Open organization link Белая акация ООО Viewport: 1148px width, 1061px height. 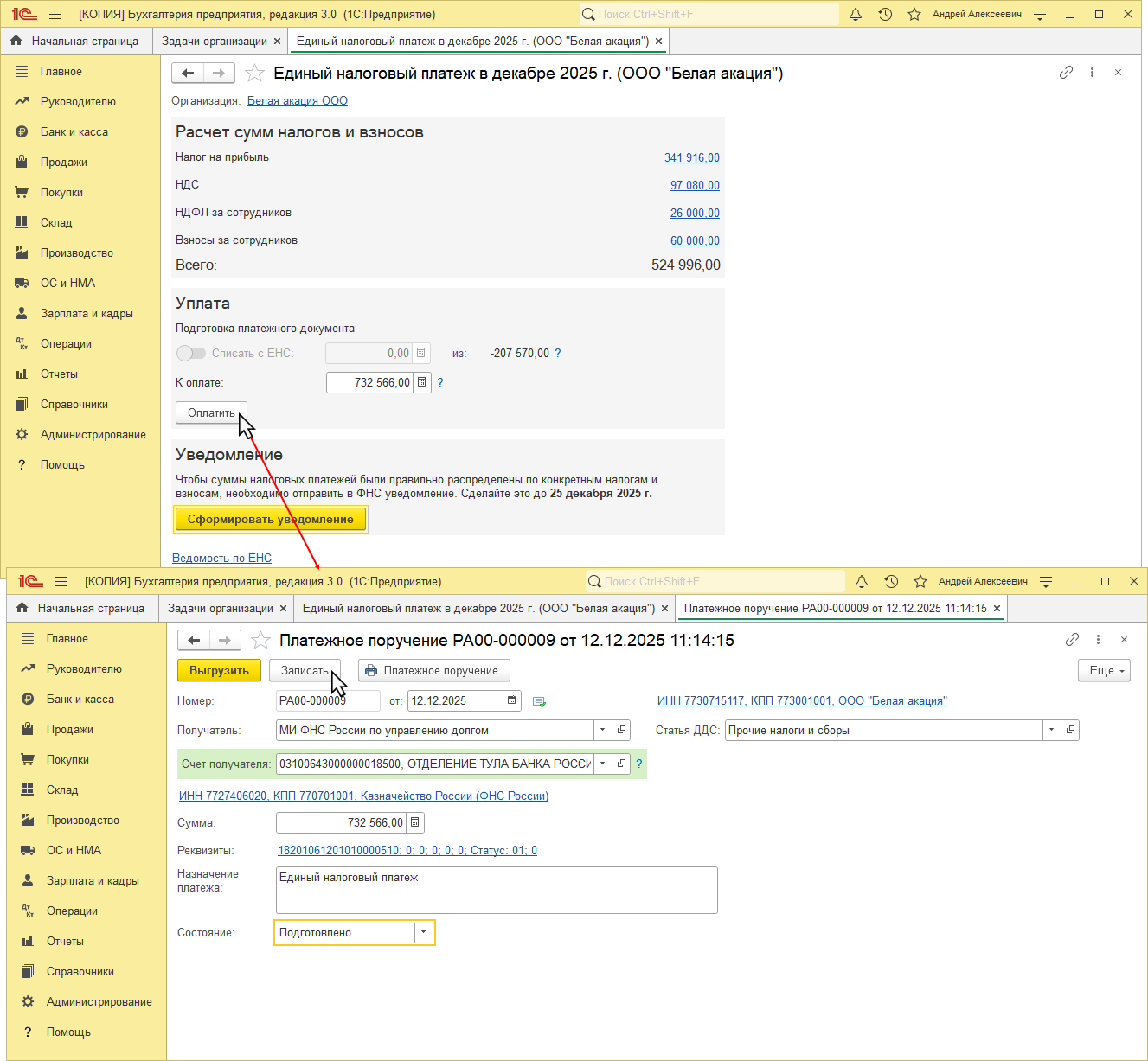(x=298, y=100)
